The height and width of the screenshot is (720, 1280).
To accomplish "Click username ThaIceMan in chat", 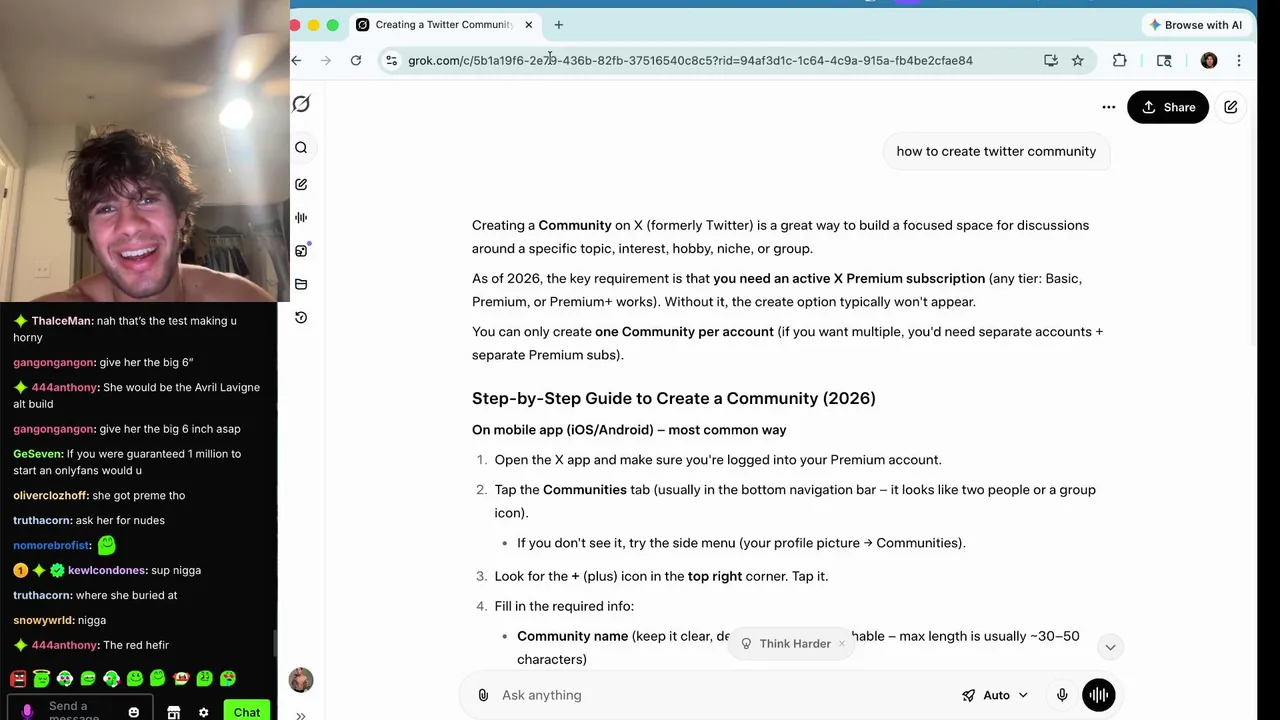I will pos(61,321).
